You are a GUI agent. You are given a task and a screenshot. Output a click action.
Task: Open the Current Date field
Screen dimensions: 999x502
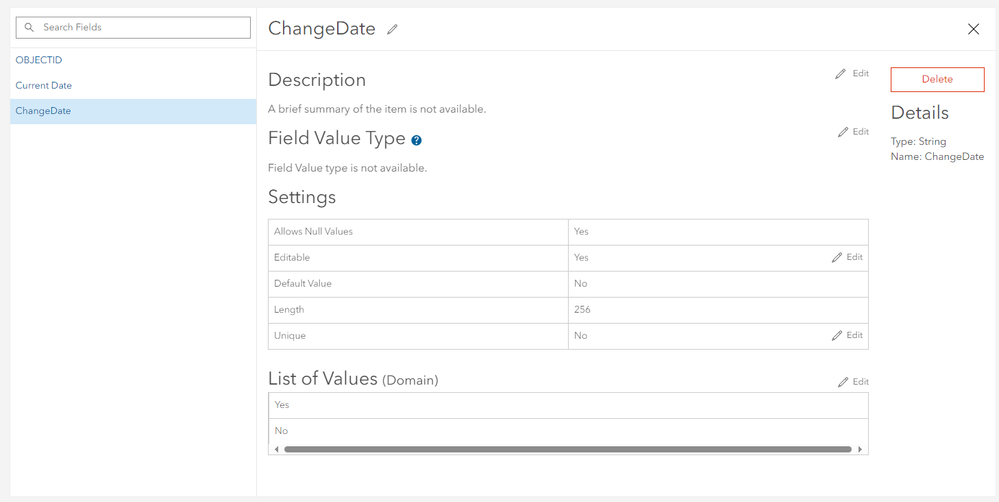point(44,85)
